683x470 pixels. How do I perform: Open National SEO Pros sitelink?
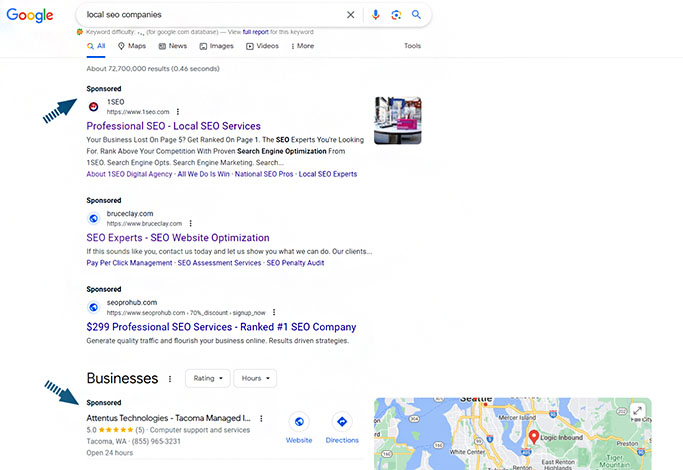(264, 174)
